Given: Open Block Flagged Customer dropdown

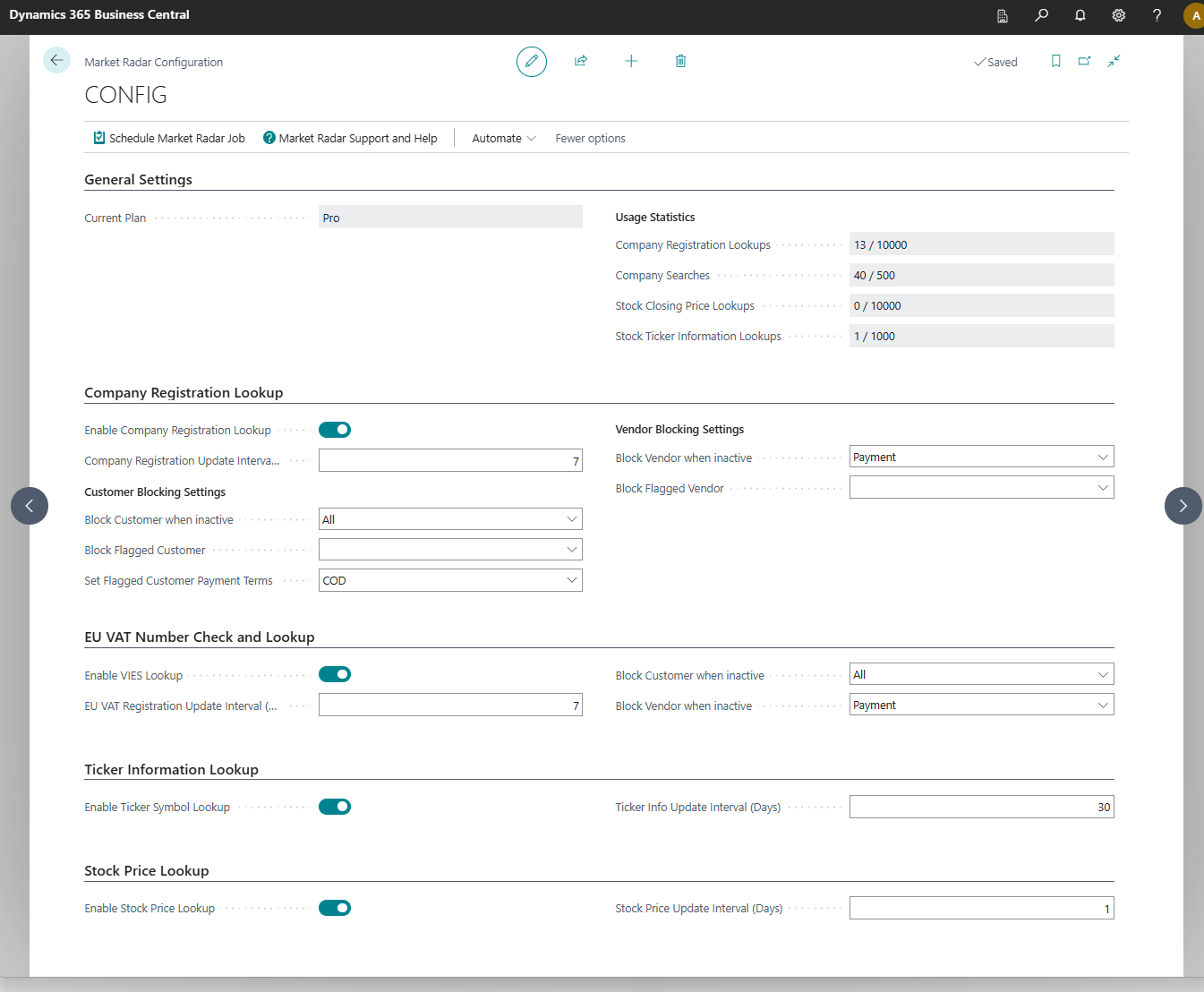Looking at the screenshot, I should 450,550.
